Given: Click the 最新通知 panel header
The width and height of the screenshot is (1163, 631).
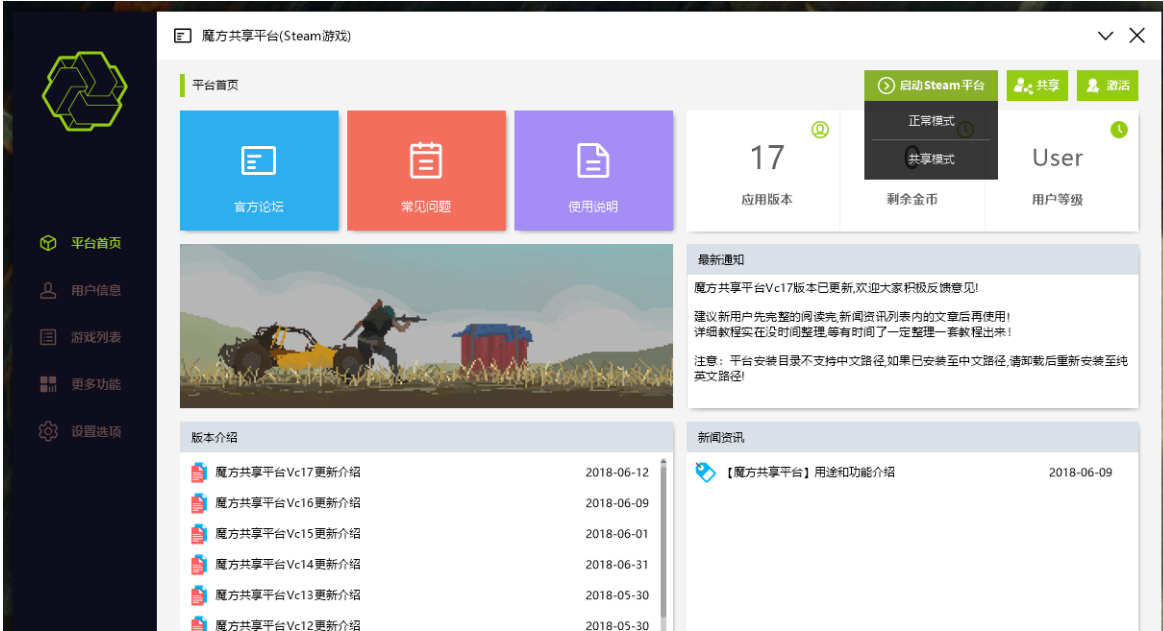Looking at the screenshot, I should (x=912, y=260).
